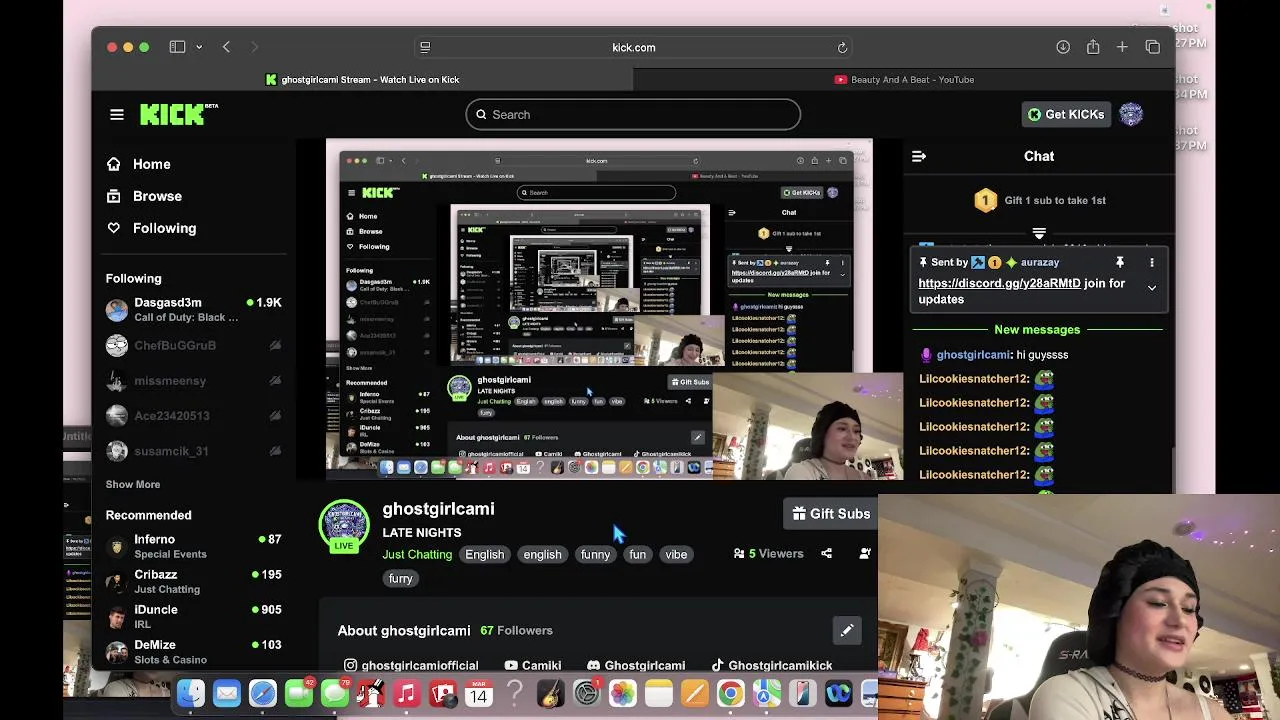The image size is (1280, 720).
Task: Click the Just Chatting category link
Action: [x=417, y=554]
